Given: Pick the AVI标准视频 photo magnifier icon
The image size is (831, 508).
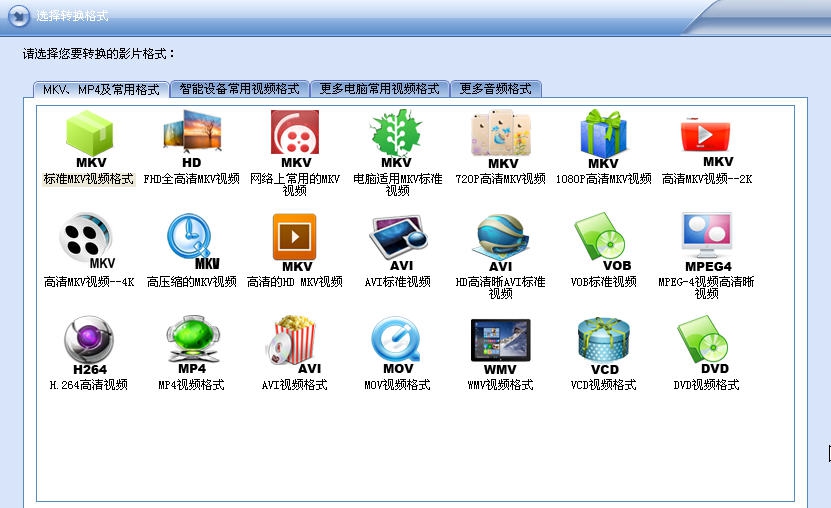Looking at the screenshot, I should (x=397, y=243).
